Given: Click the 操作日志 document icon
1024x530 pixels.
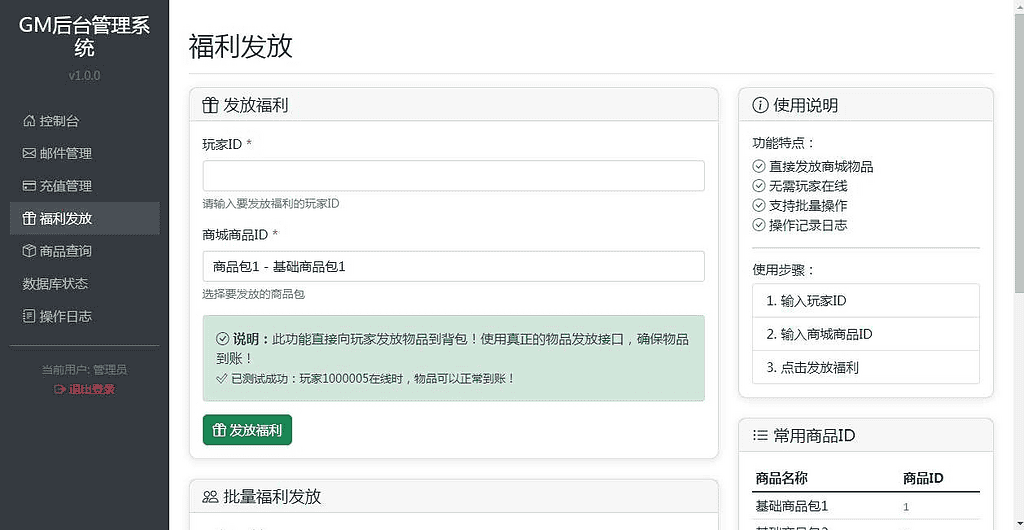Looking at the screenshot, I should 29,316.
